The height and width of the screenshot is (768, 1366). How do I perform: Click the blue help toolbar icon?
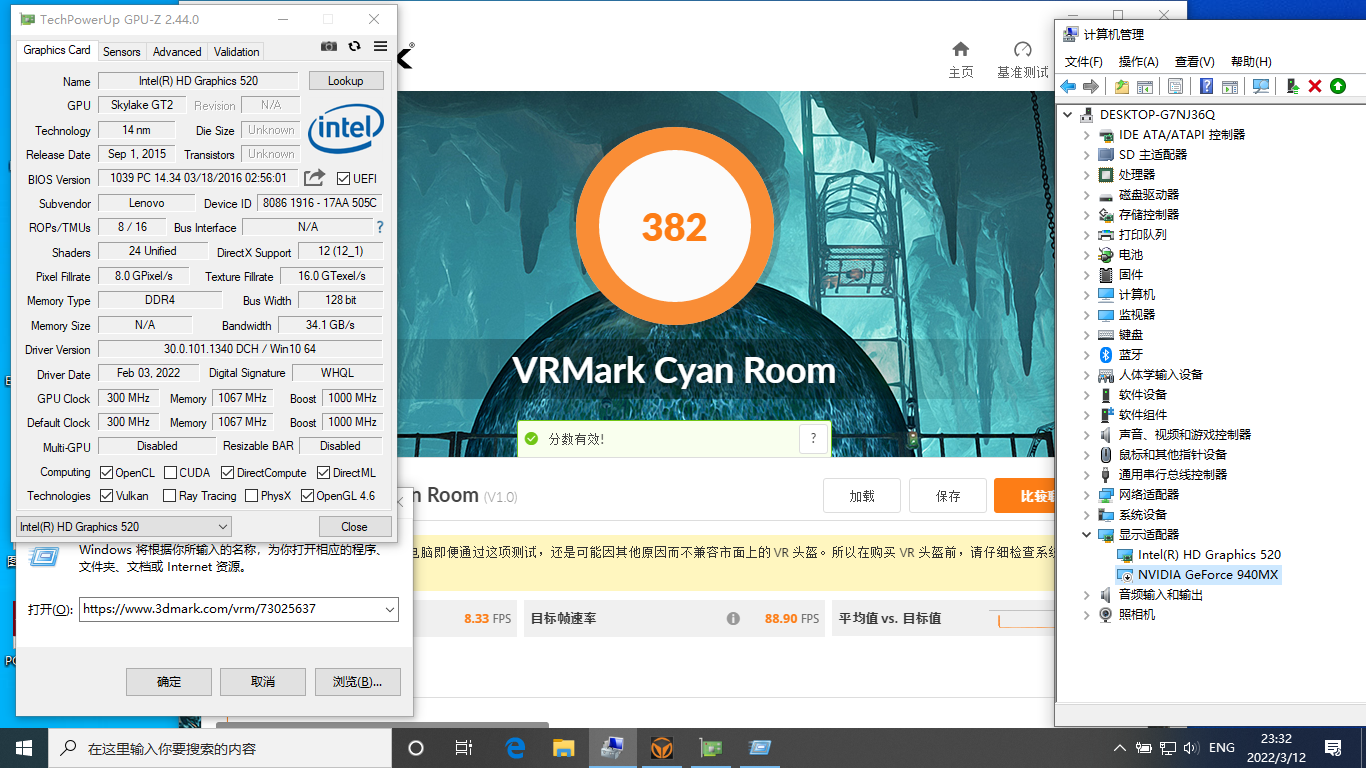pos(1207,87)
